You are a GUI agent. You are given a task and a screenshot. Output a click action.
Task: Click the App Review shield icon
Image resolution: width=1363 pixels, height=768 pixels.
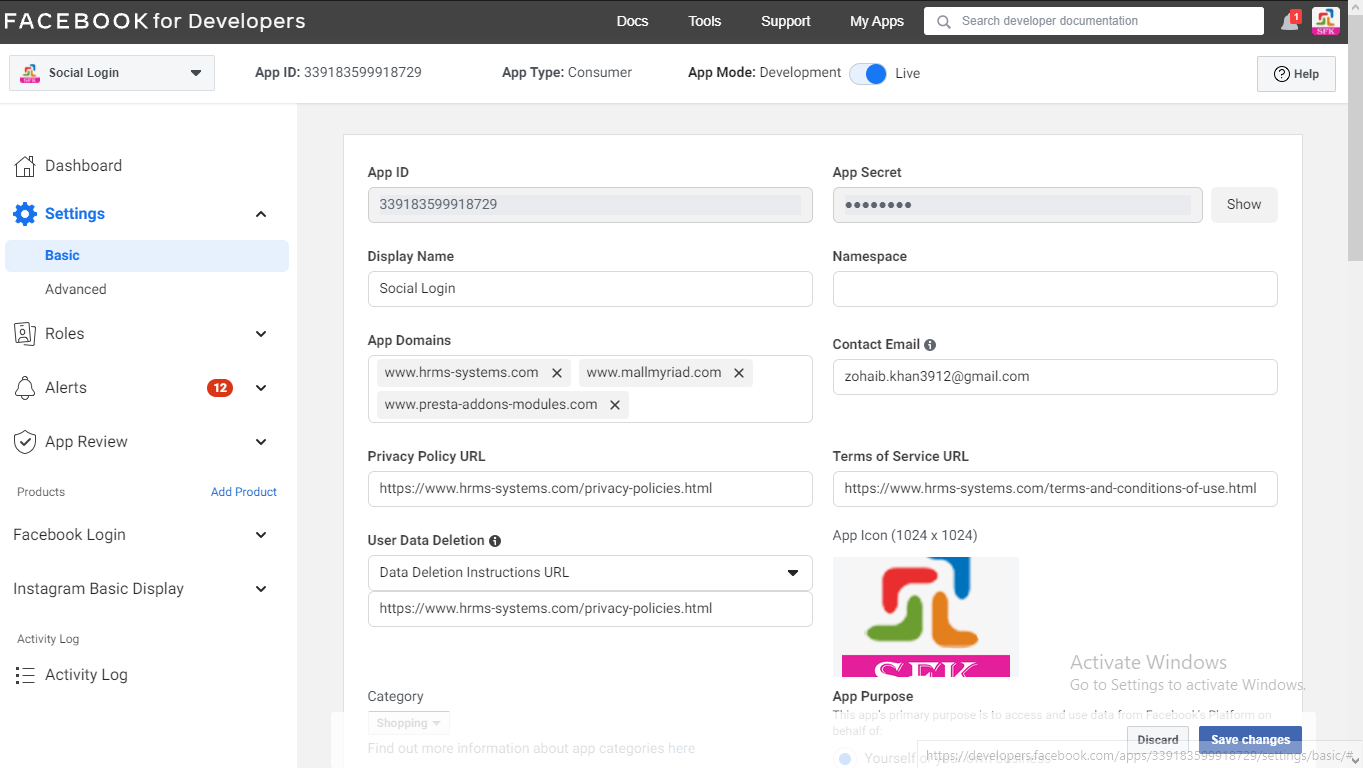(25, 442)
